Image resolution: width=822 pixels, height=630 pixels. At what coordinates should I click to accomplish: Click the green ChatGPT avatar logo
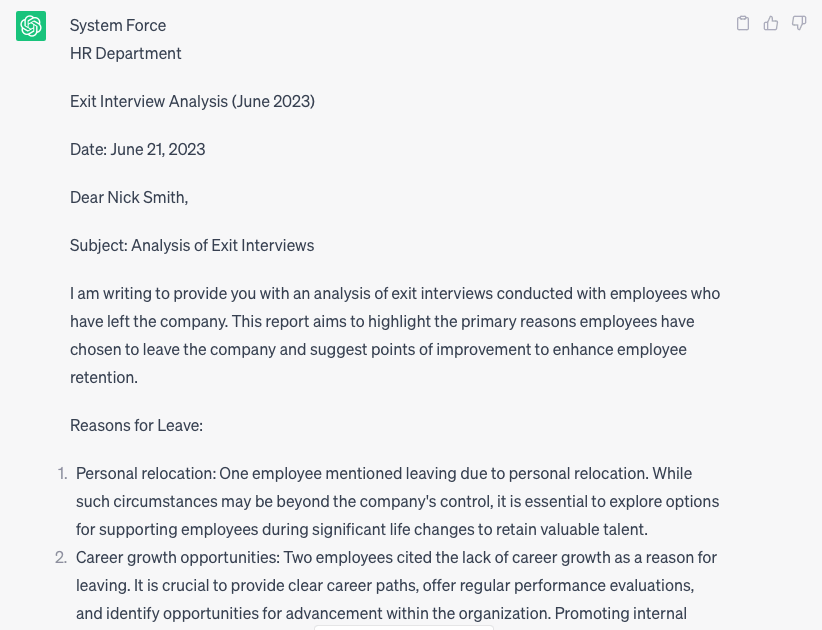point(31,26)
